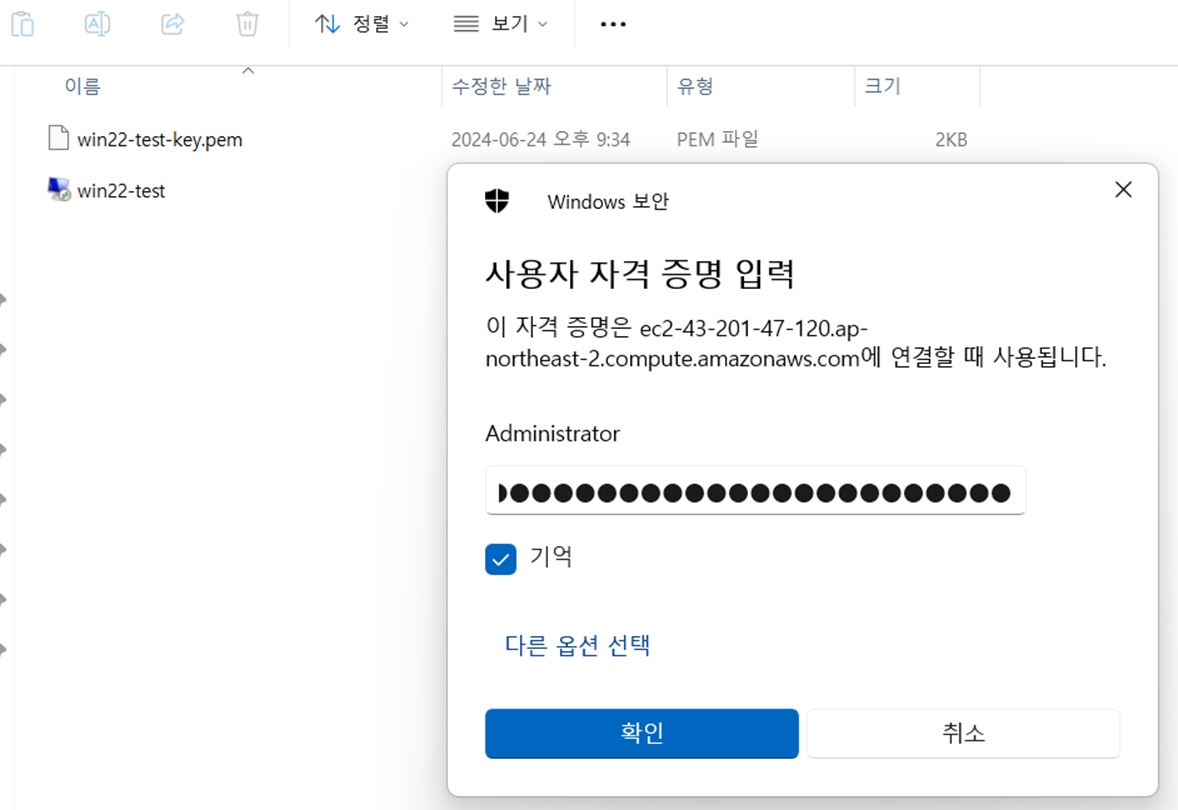The height and width of the screenshot is (810, 1178).
Task: Click the Windows Security shield icon
Action: 497,201
